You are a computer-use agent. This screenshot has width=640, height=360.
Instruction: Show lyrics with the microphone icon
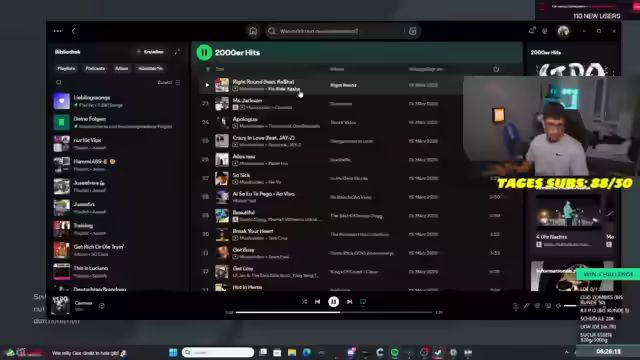527,306
